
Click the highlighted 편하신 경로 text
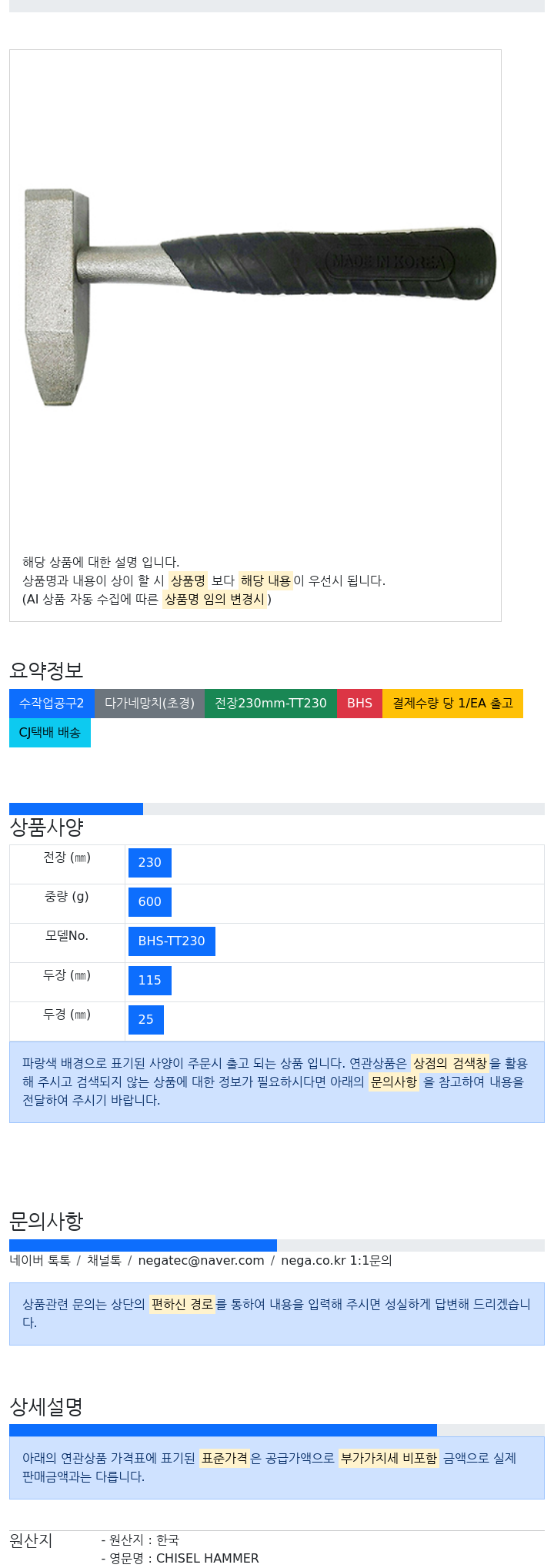click(x=182, y=1305)
